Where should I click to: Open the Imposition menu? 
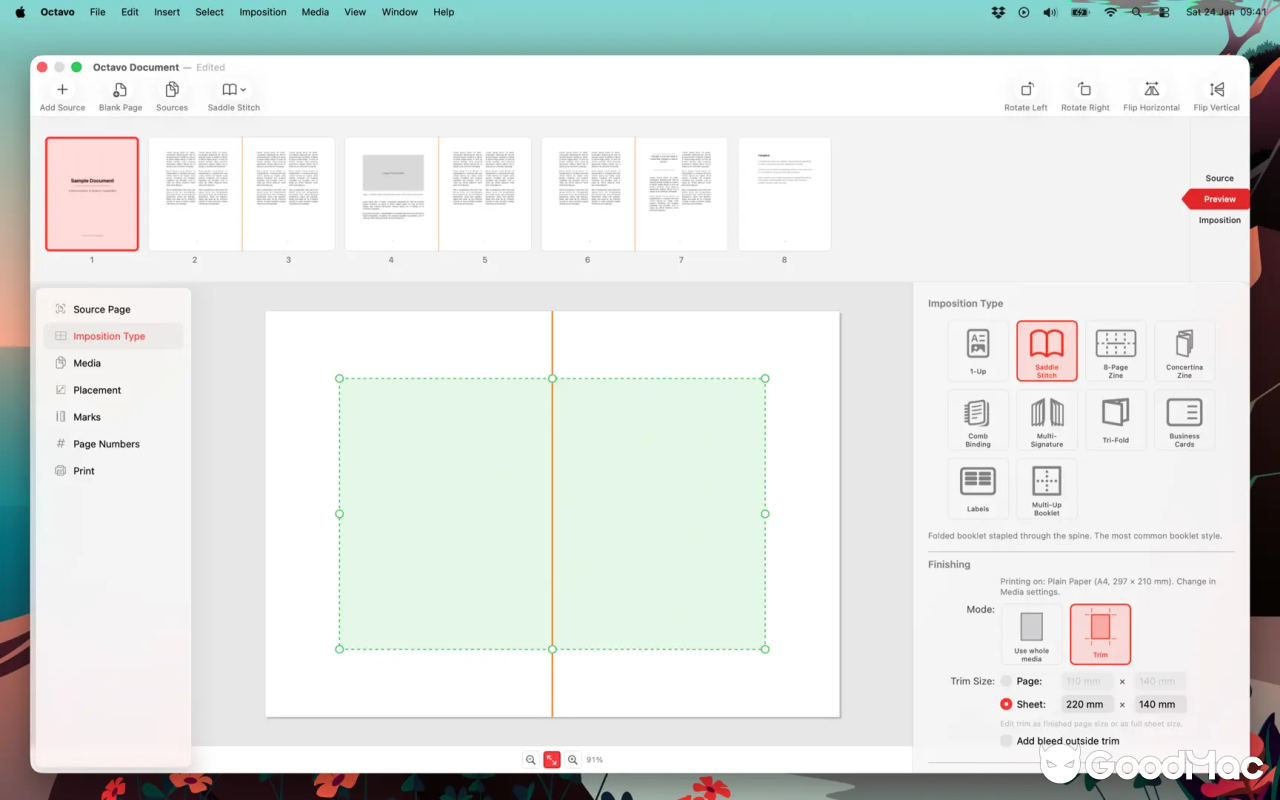coord(262,12)
